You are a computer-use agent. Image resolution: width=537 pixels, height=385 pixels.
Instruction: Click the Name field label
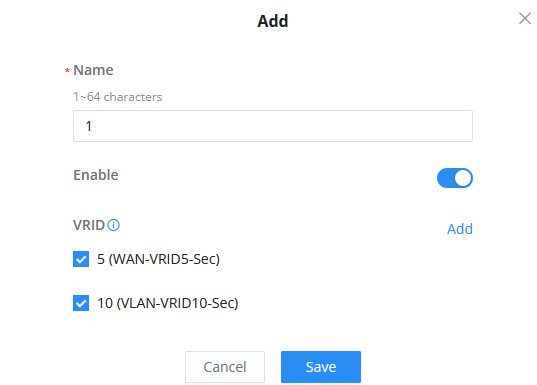point(93,70)
